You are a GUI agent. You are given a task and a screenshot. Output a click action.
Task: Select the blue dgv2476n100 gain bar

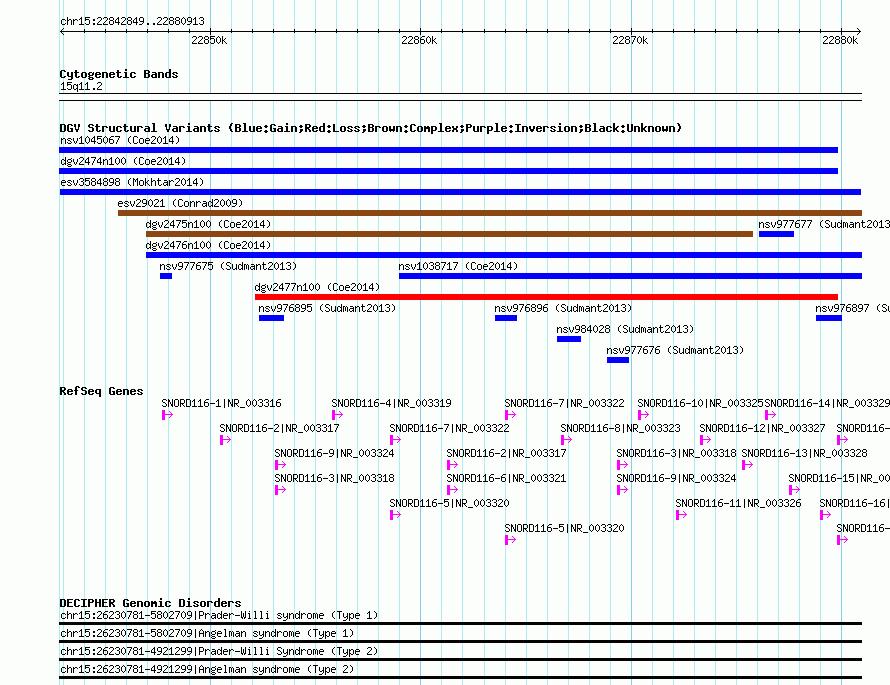click(x=503, y=255)
